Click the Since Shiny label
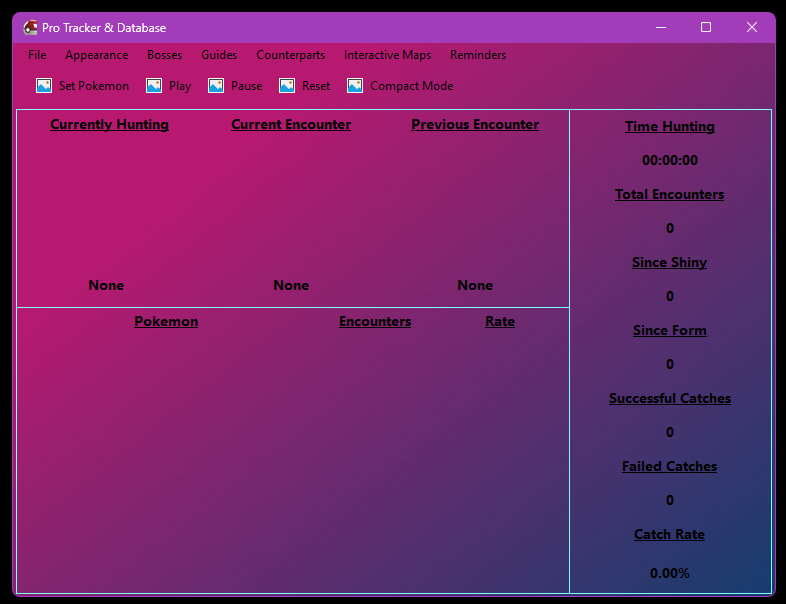 (x=670, y=263)
